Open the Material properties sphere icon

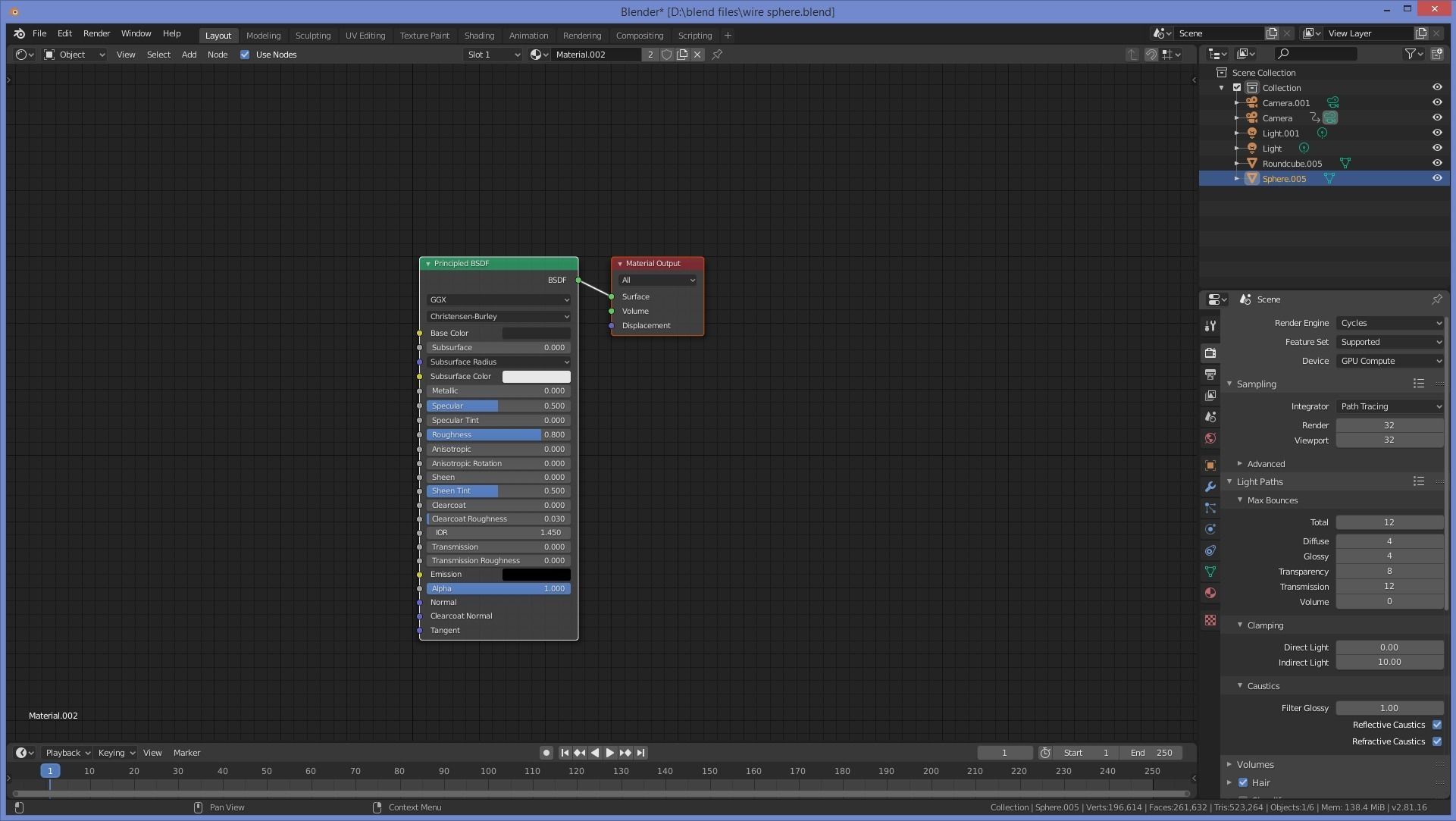(x=1210, y=593)
